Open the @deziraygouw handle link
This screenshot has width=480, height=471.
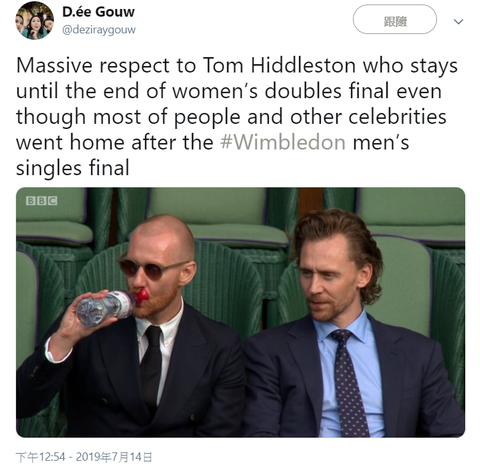(99, 30)
